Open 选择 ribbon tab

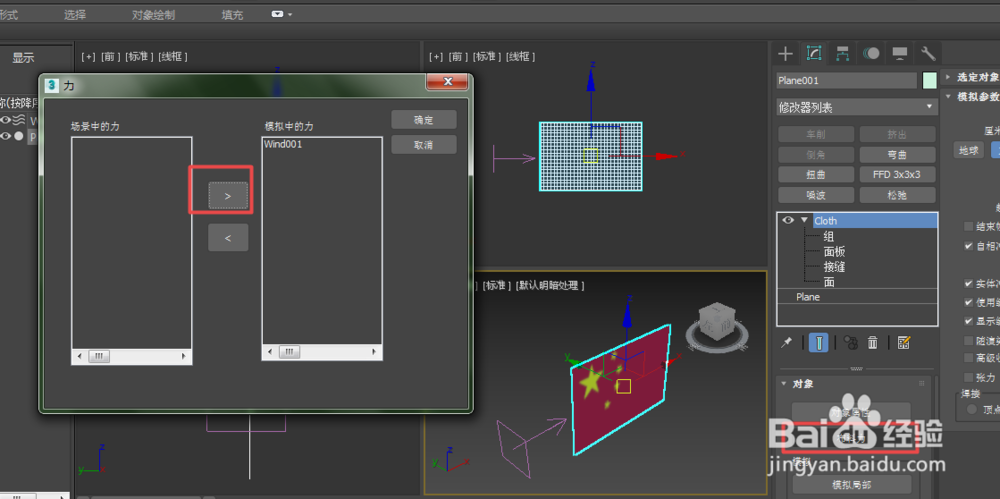(75, 15)
